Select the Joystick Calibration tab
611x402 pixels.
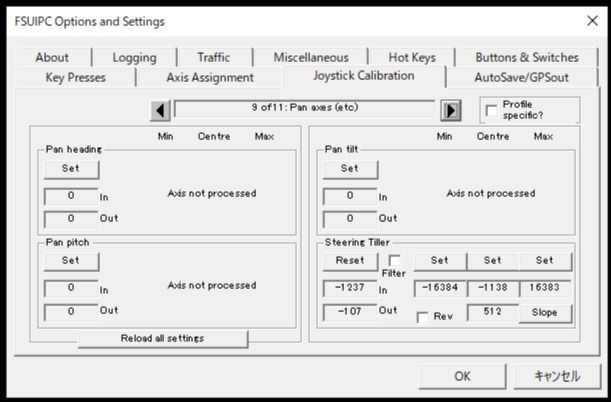(364, 76)
